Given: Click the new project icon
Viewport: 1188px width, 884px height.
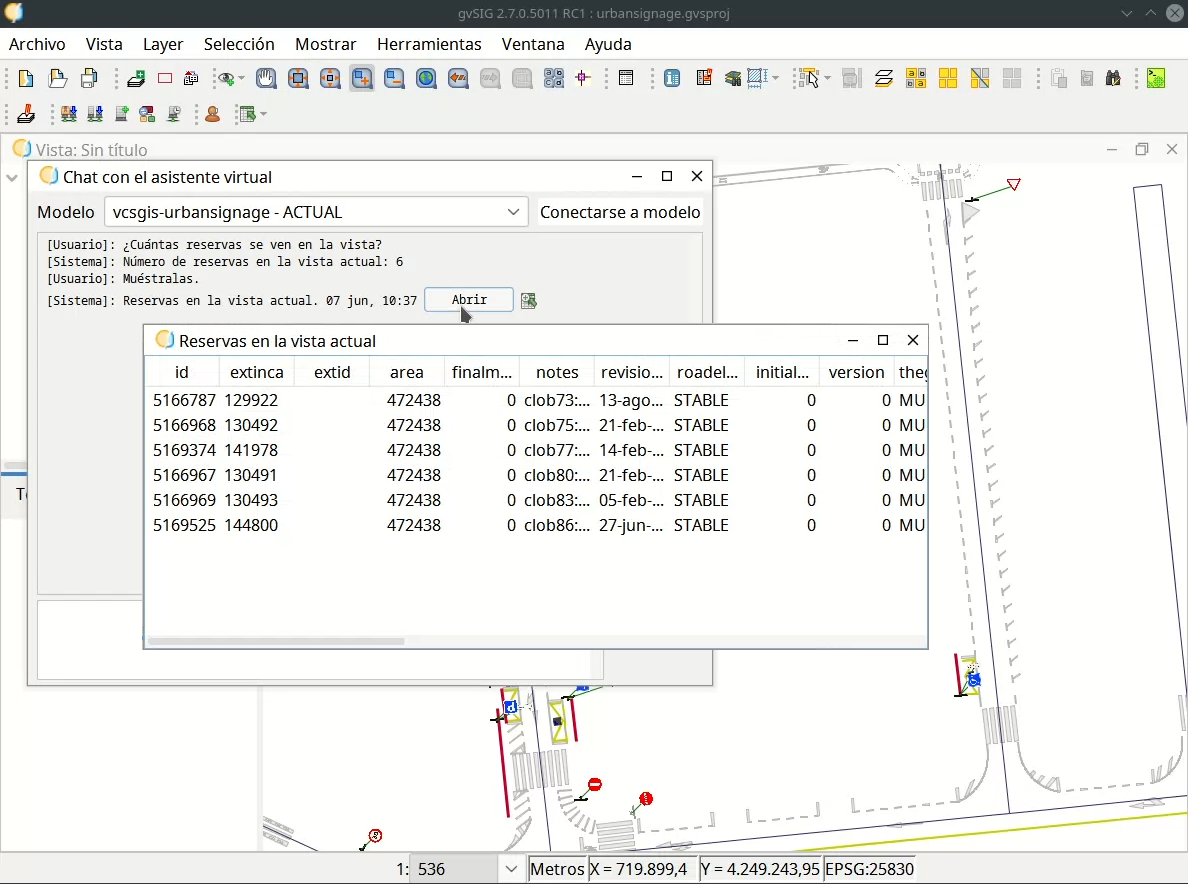Looking at the screenshot, I should [x=26, y=79].
